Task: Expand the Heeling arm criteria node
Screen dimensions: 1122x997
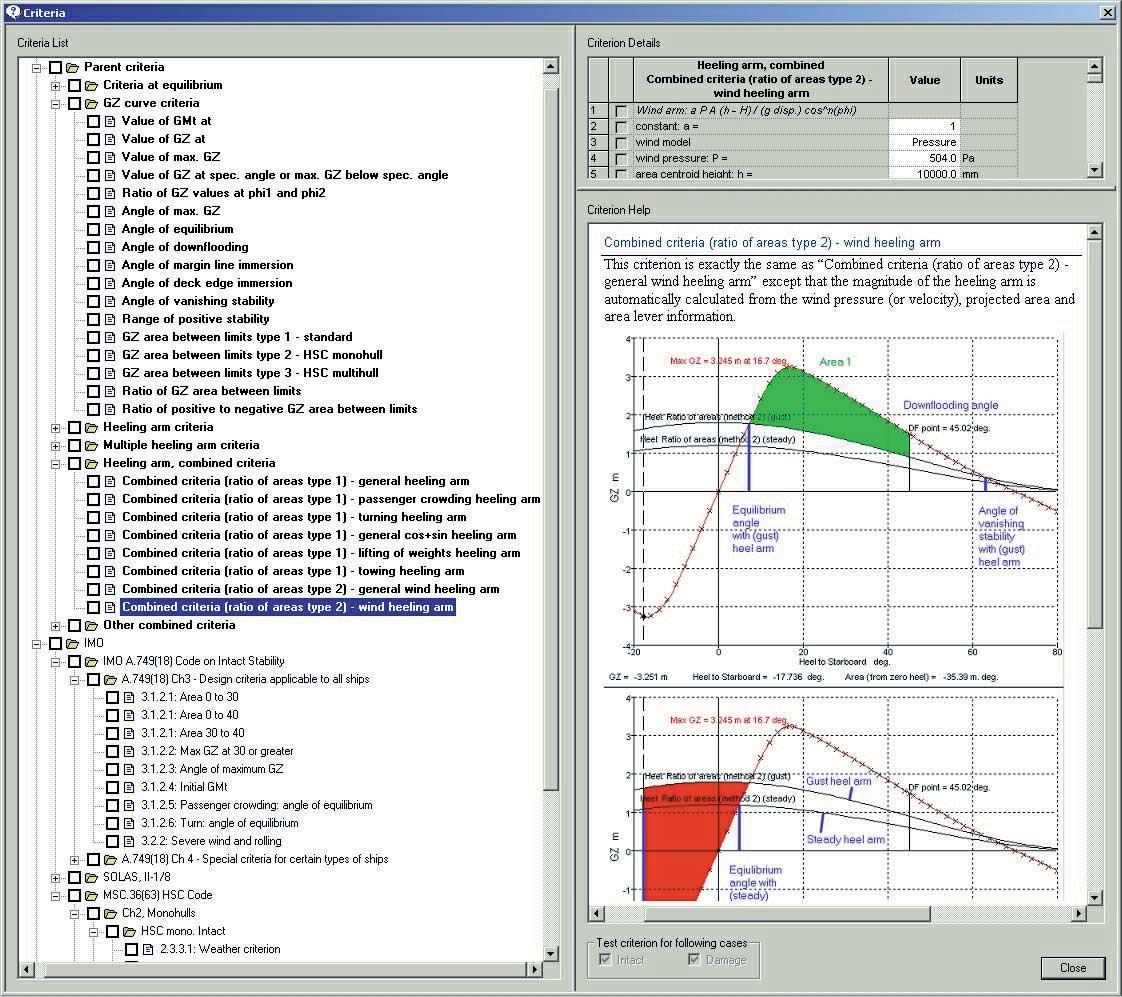Action: (x=55, y=428)
